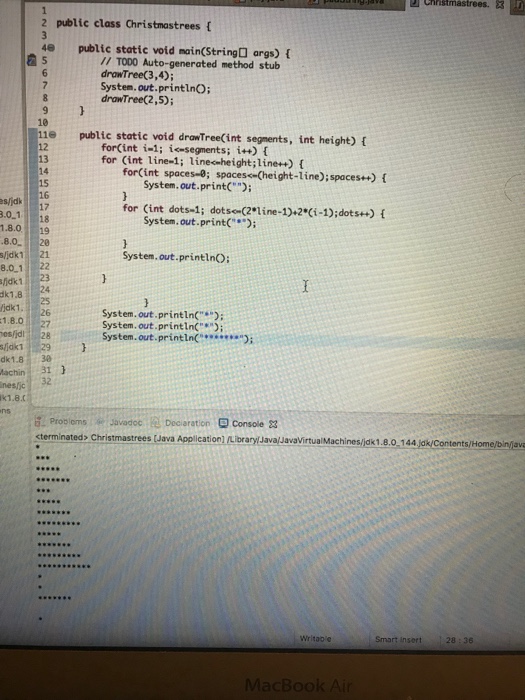Click the drawTree(int segments, int height) declaration
Image resolution: width=525 pixels, height=700 pixels.
tap(222, 138)
